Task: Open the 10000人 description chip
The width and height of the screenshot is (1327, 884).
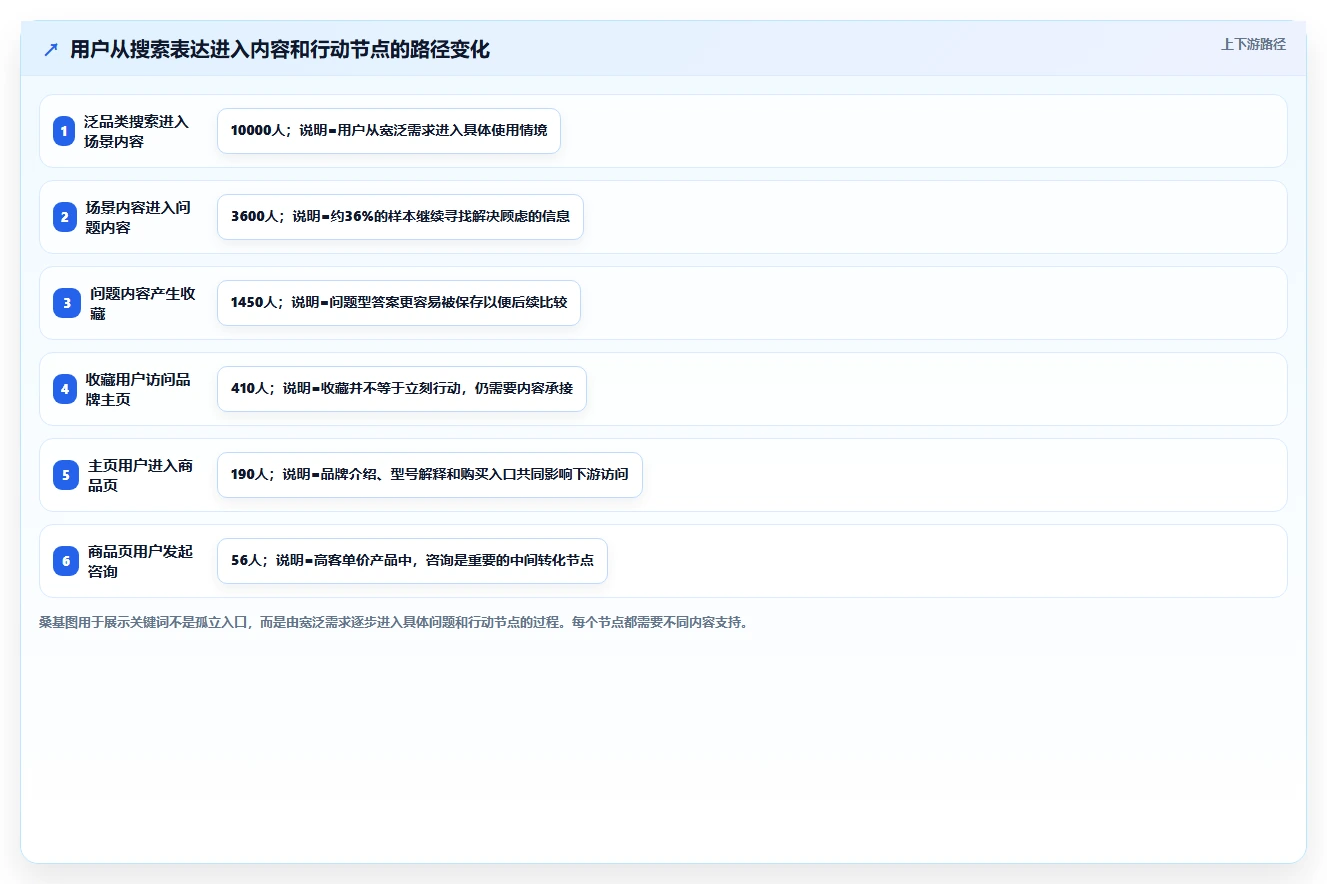Action: click(389, 131)
